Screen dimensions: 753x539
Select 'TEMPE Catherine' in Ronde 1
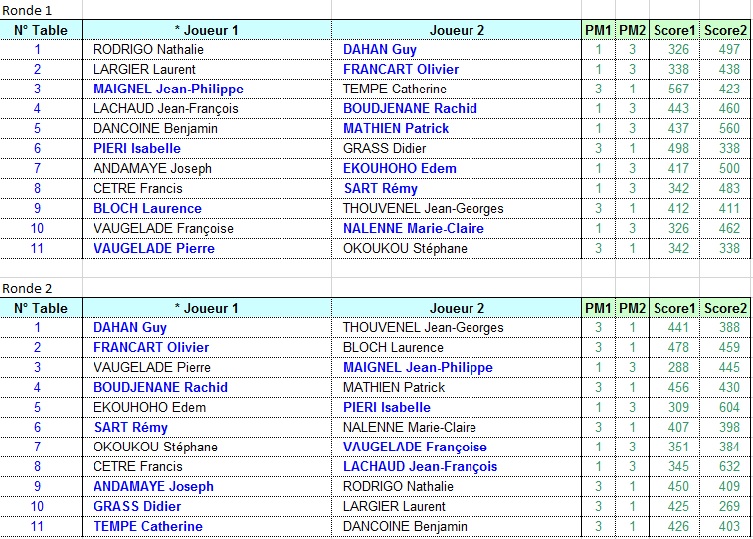pos(394,89)
